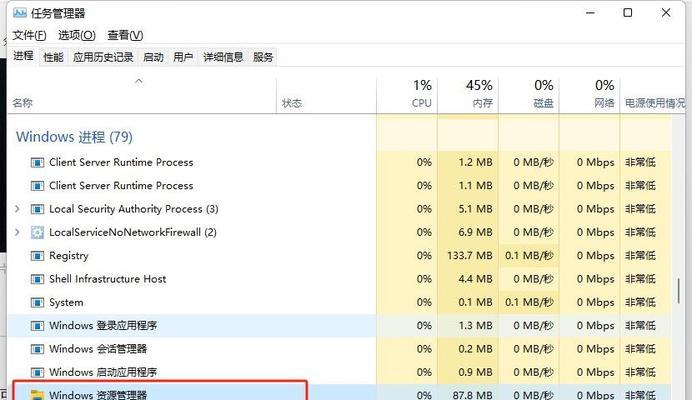692x400 pixels.
Task: Click the Windows 启动应用程序 icon
Action: (x=37, y=373)
